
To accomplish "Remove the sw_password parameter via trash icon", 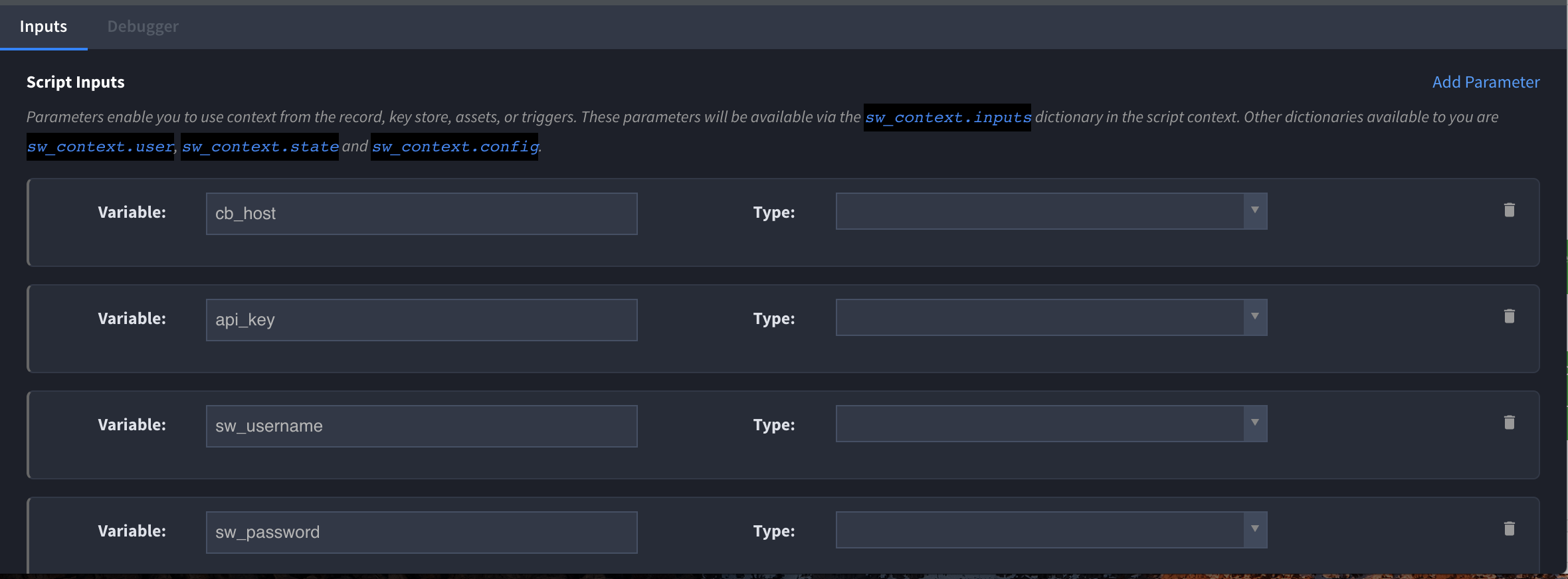I will tap(1509, 529).
